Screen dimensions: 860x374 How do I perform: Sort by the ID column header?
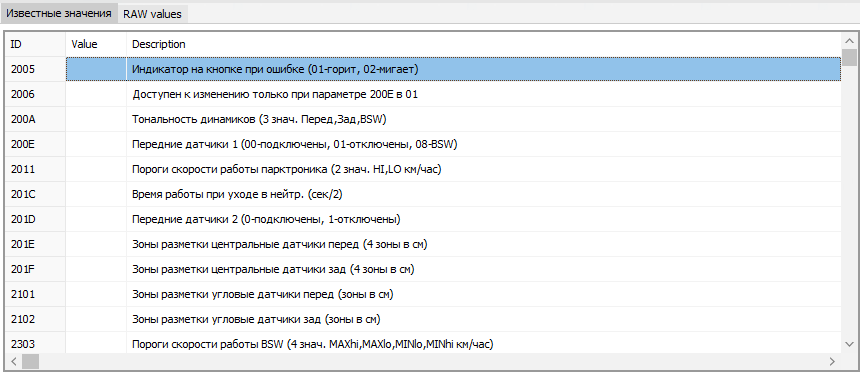tap(36, 44)
